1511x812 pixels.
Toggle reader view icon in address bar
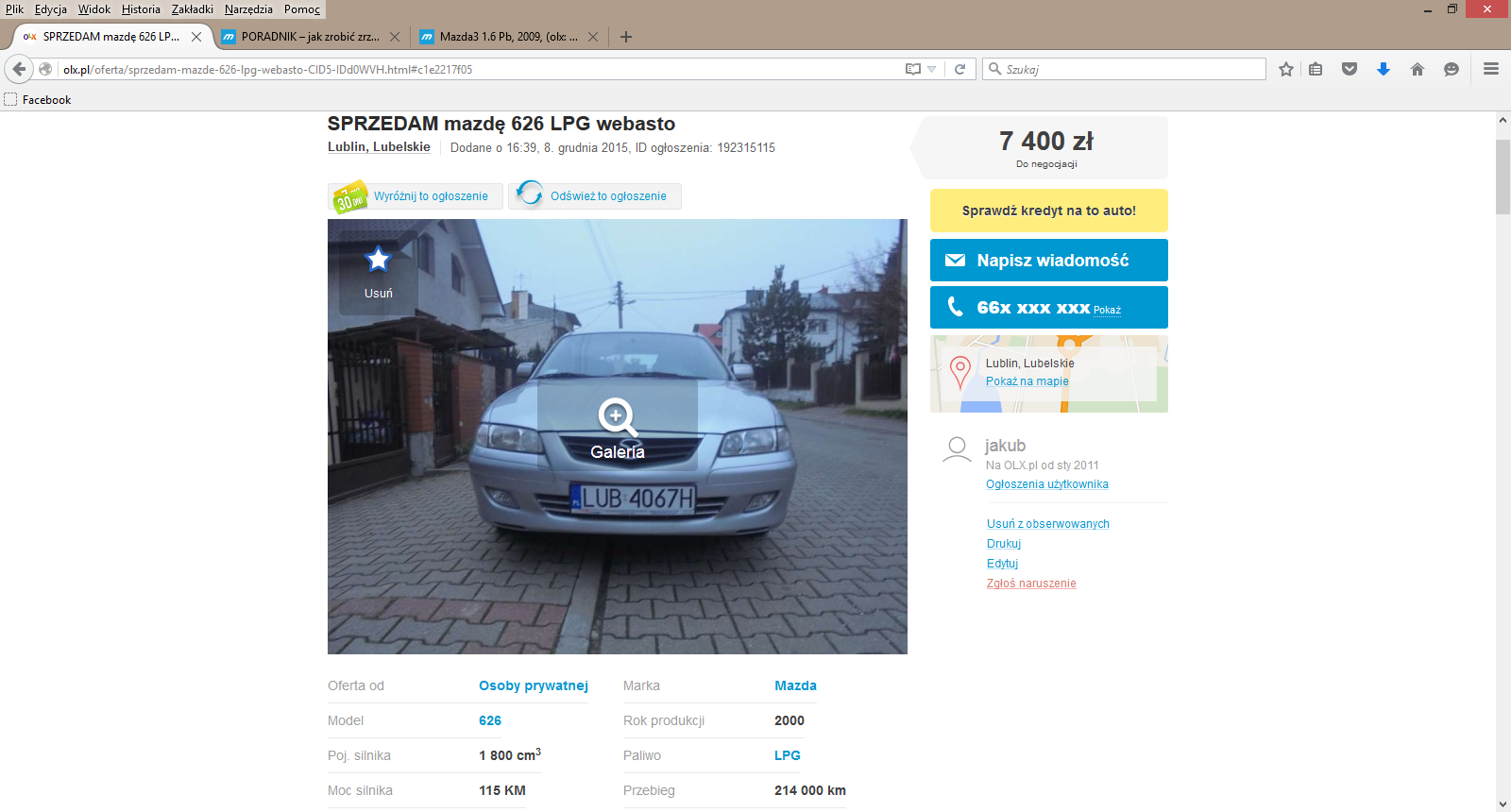click(912, 69)
